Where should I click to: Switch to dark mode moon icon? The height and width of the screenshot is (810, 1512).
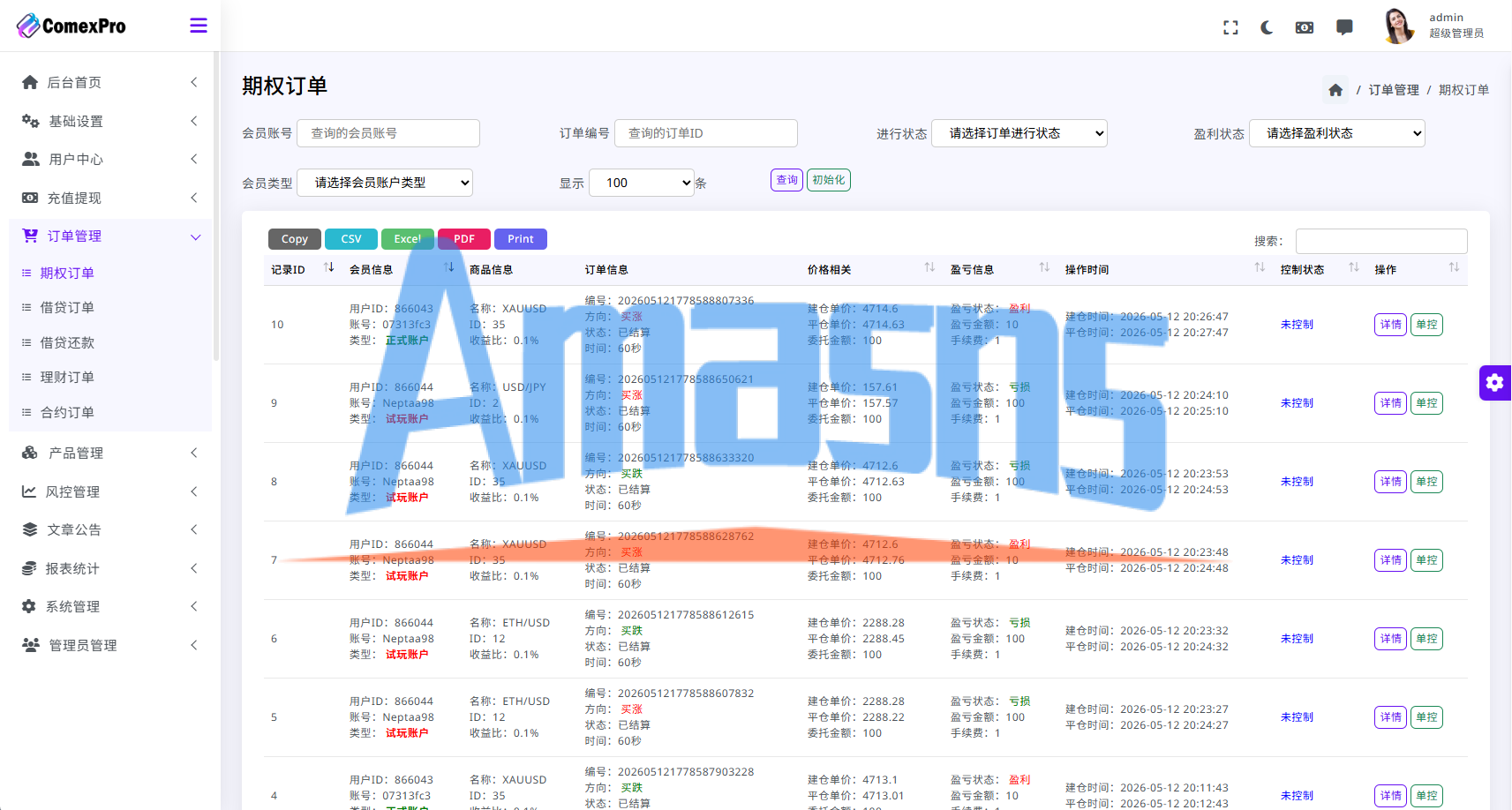click(1267, 27)
